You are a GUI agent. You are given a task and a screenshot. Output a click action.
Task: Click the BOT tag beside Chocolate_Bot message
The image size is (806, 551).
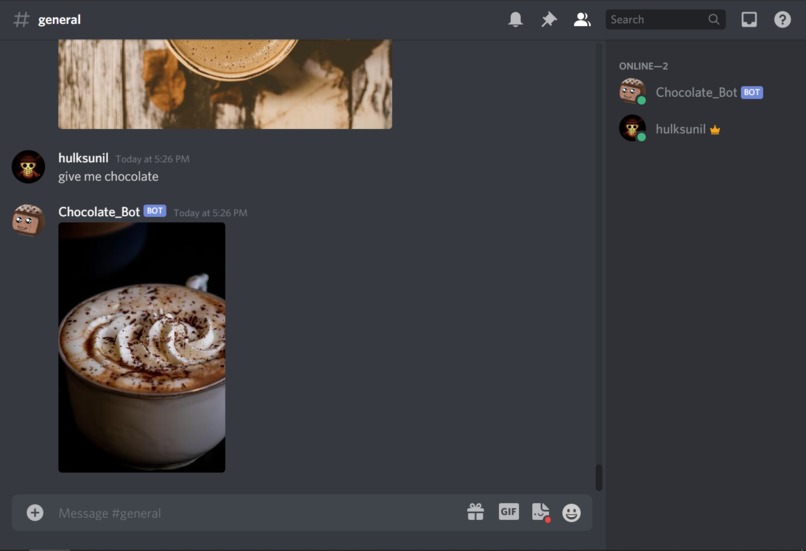tap(155, 211)
